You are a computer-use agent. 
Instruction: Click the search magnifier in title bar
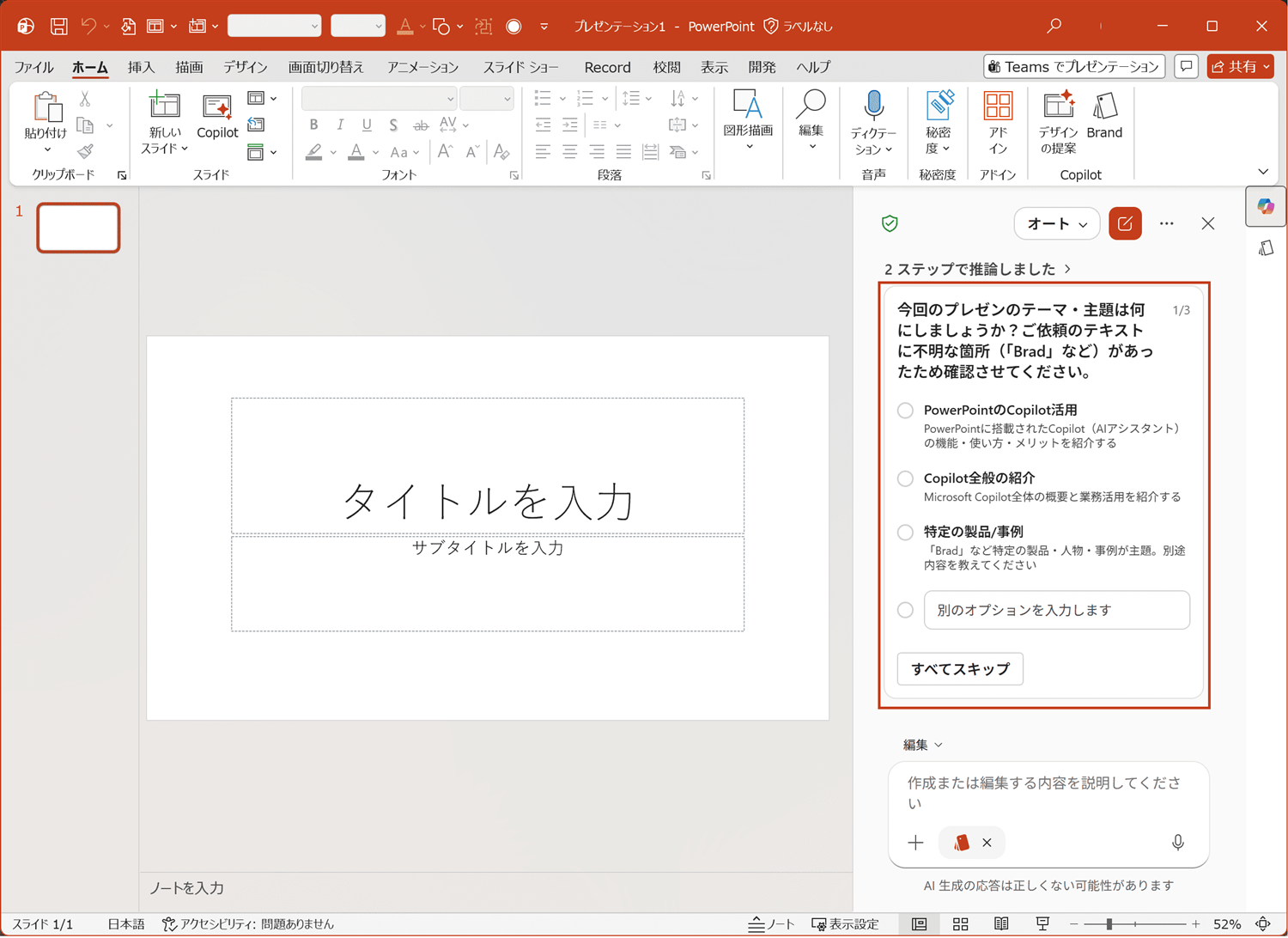[x=1054, y=27]
